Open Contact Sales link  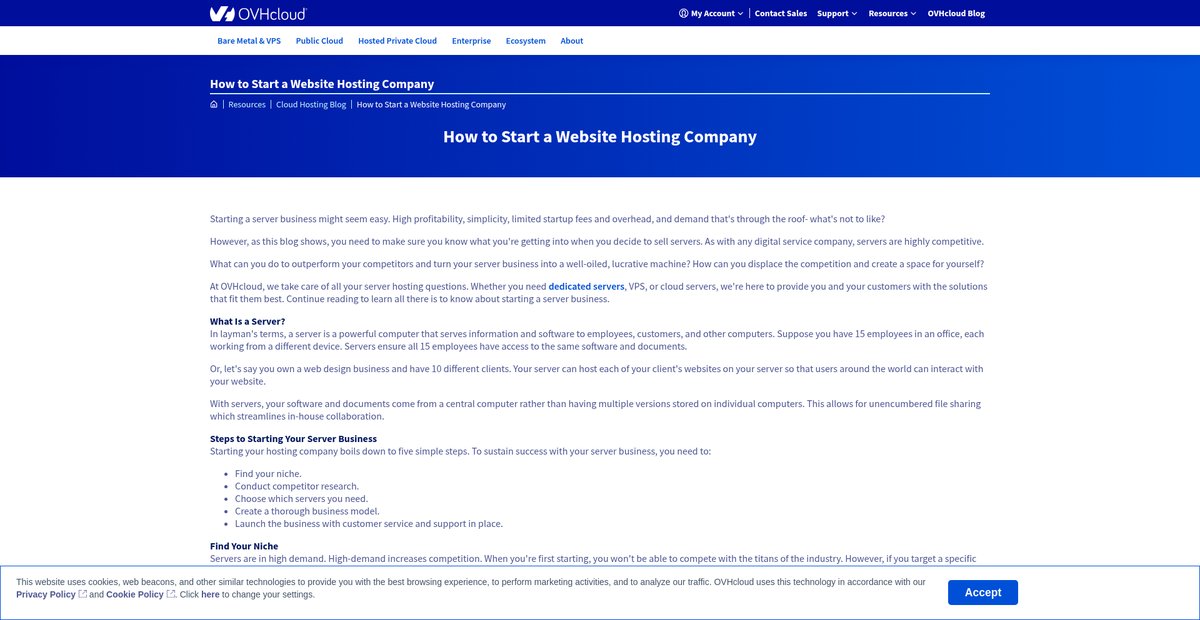tap(781, 13)
